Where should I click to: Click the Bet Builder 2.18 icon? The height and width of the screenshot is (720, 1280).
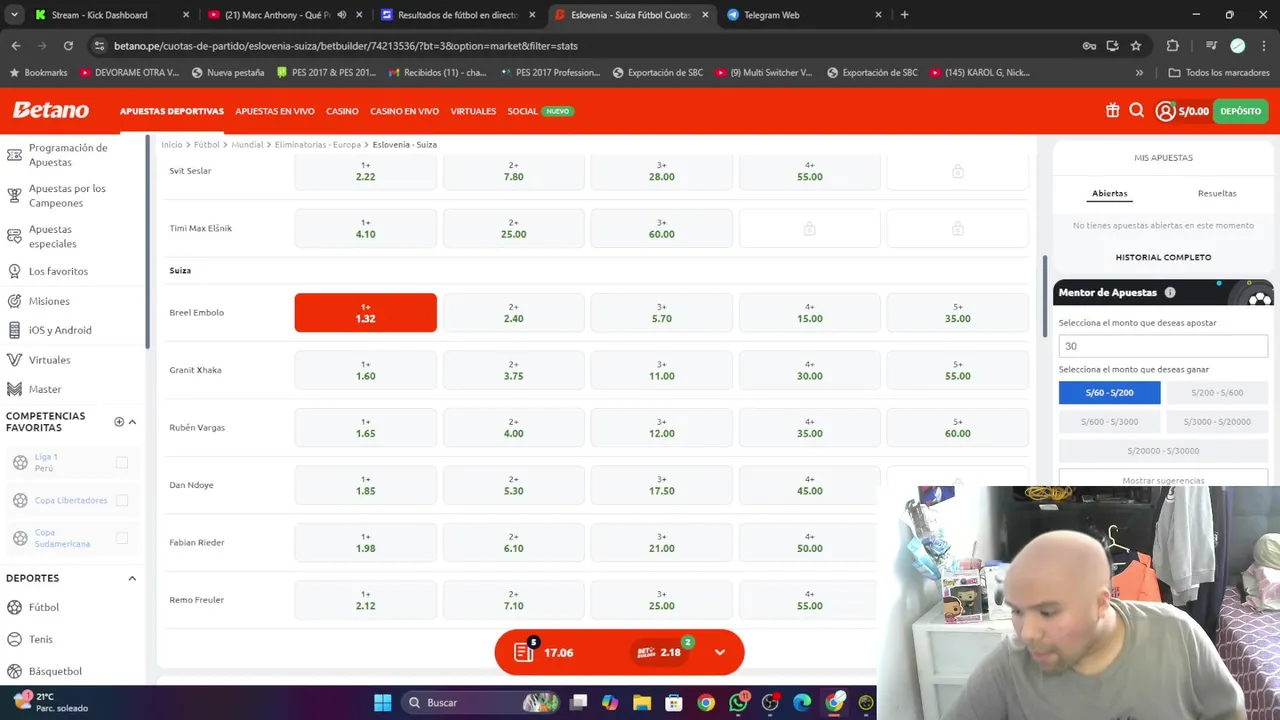(646, 652)
